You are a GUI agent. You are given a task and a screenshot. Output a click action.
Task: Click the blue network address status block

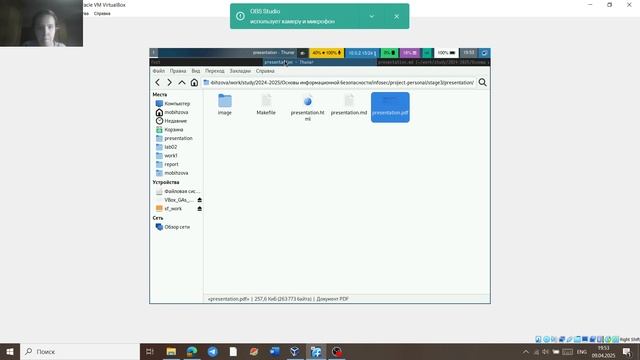[362, 53]
